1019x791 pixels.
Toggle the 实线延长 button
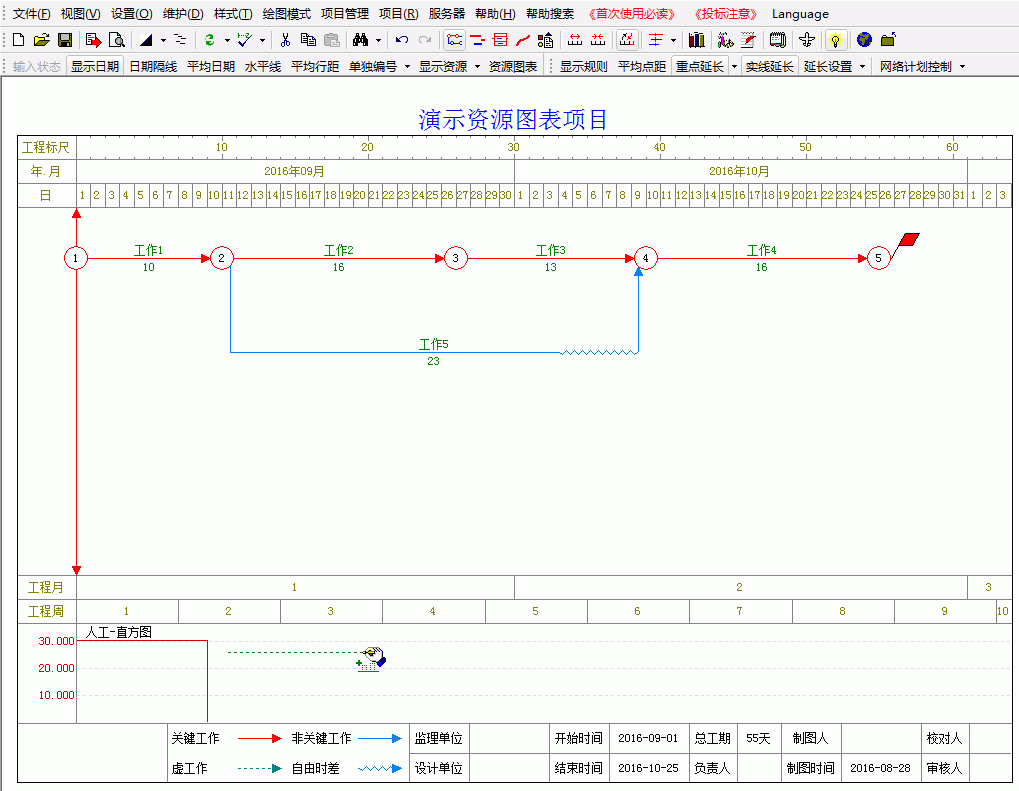coord(769,66)
